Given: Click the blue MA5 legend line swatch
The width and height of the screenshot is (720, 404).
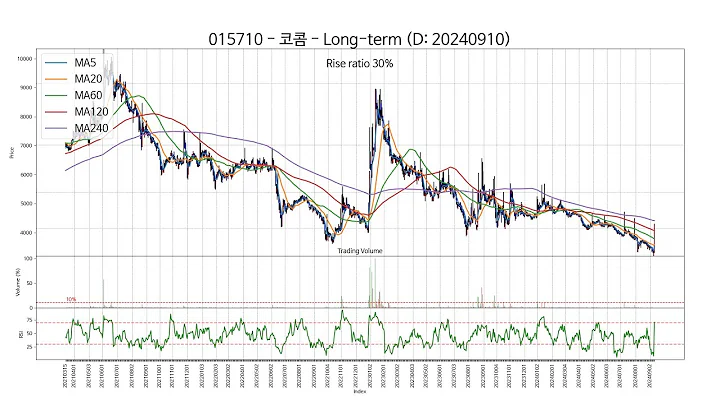Looking at the screenshot, I should (x=56, y=63).
